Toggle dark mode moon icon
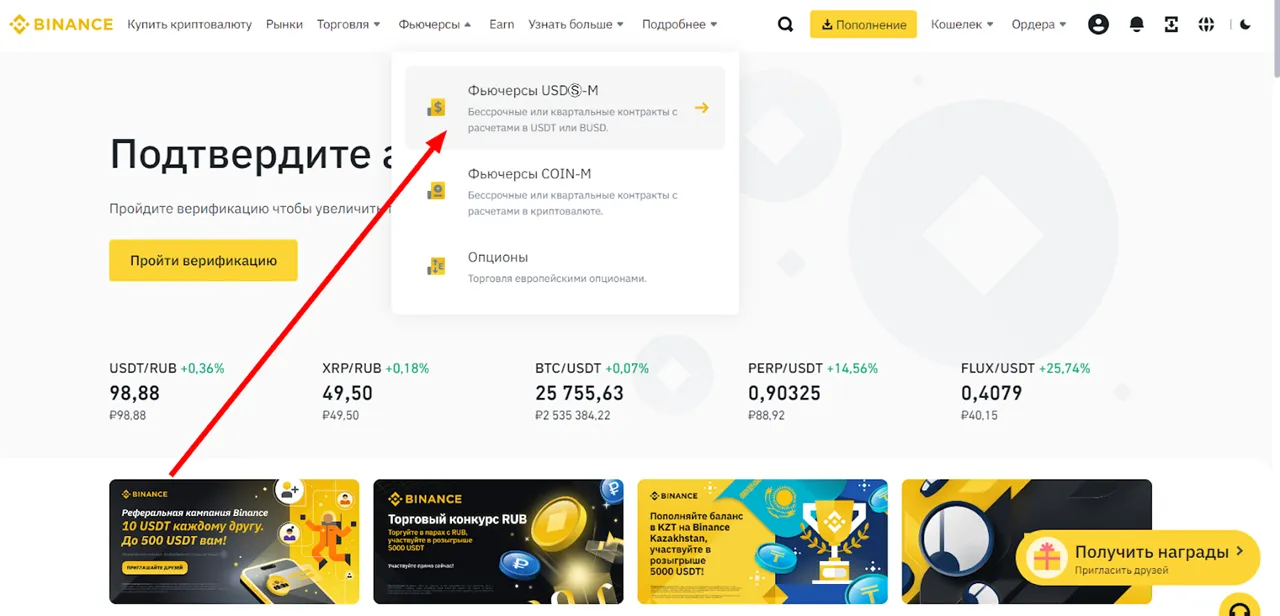The width and height of the screenshot is (1280, 616). 1245,25
